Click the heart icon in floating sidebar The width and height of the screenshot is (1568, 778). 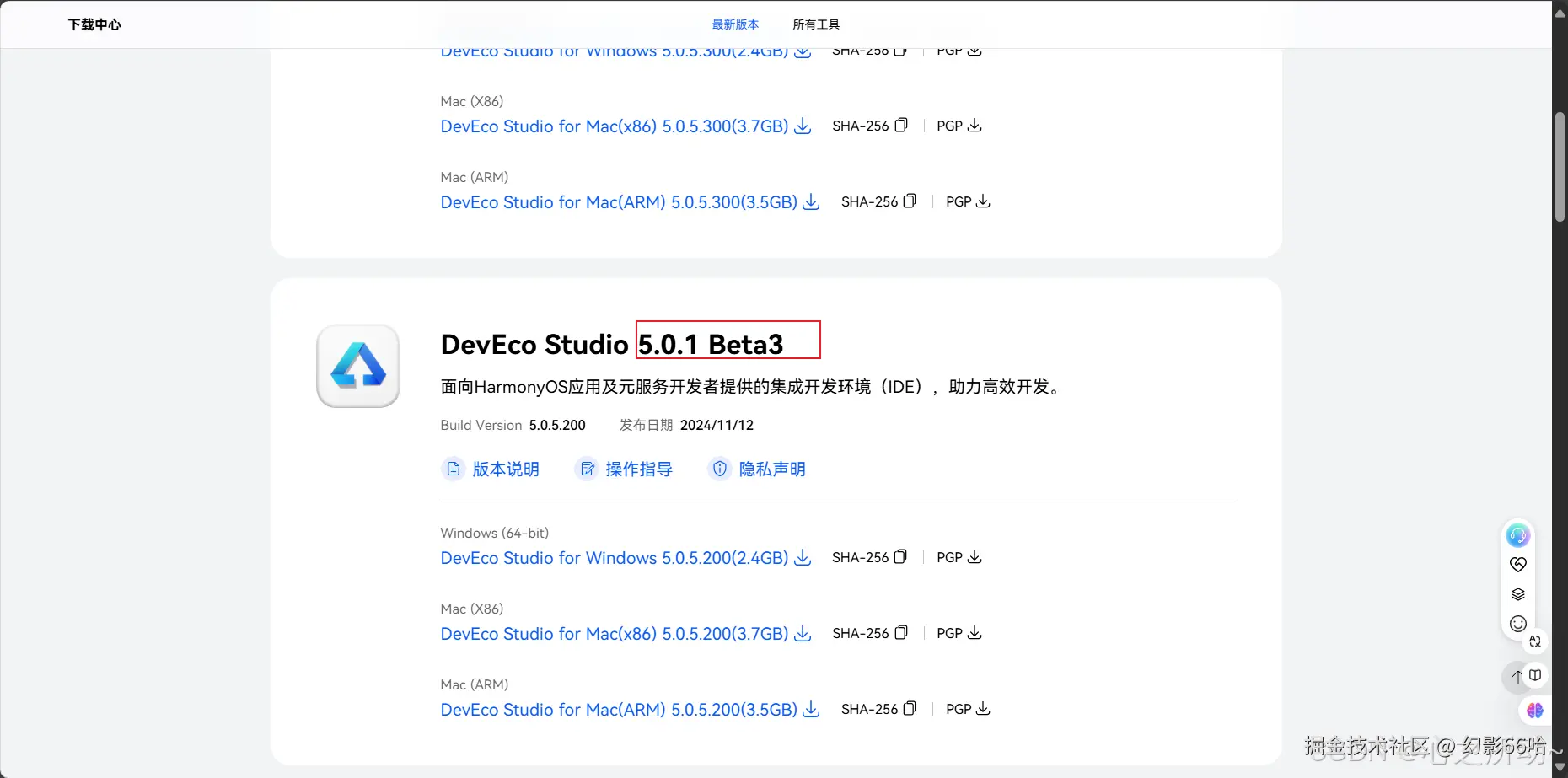coord(1517,565)
